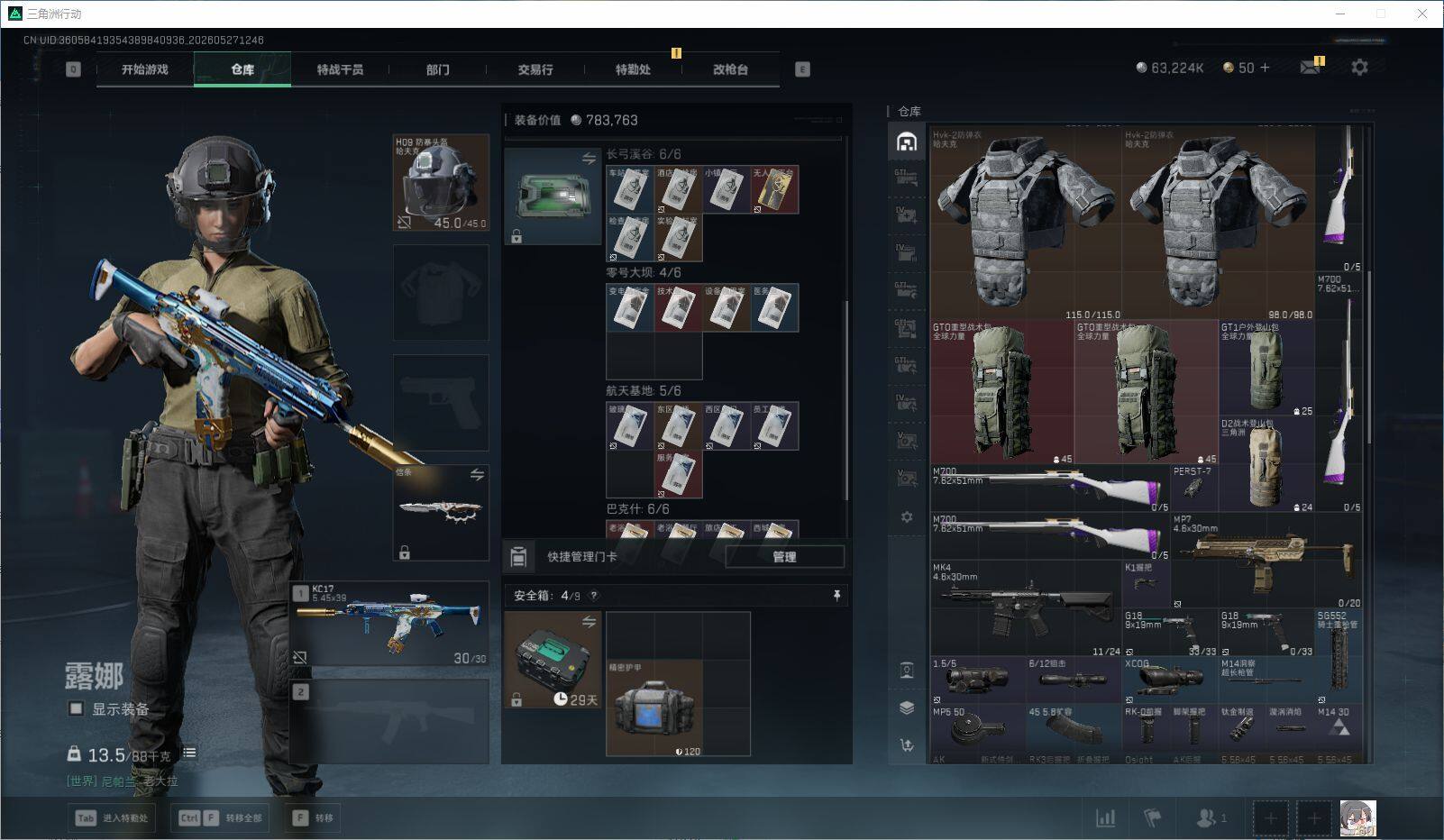1444x840 pixels.
Task: Click the Q key hint icon
Action: click(x=73, y=69)
